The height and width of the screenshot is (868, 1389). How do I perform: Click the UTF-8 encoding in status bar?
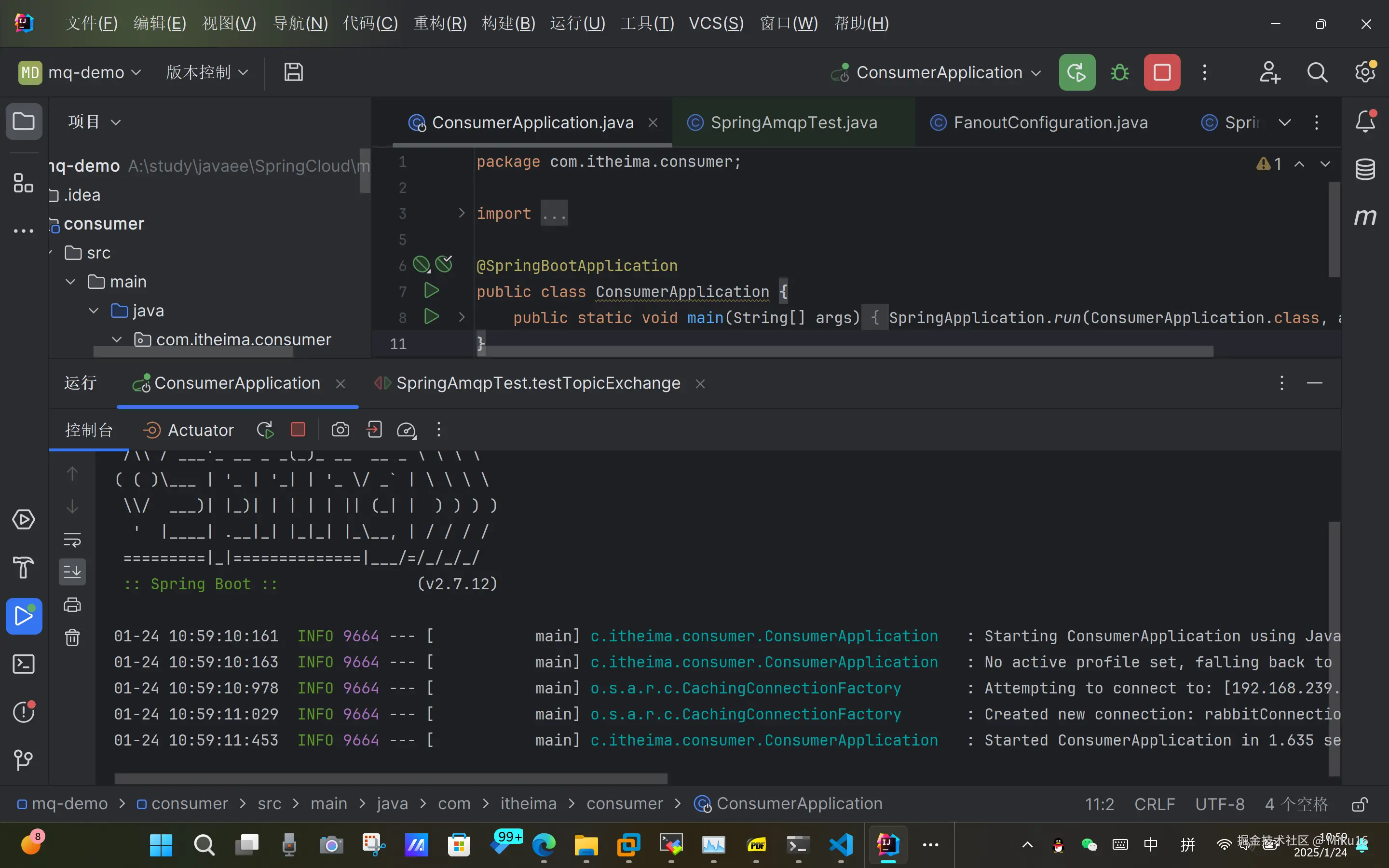click(1220, 804)
